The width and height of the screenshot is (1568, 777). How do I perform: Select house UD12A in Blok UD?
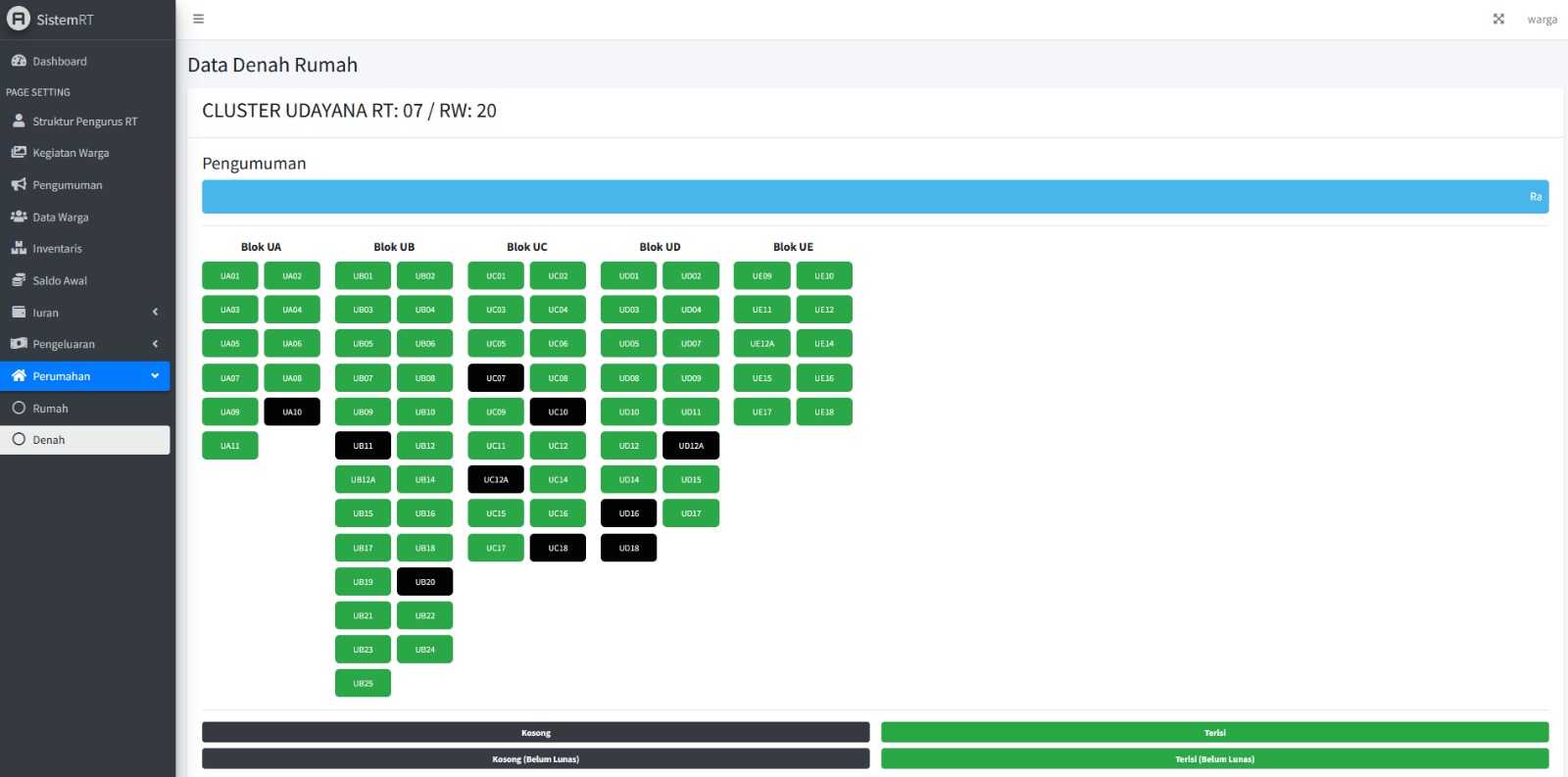[x=691, y=446]
